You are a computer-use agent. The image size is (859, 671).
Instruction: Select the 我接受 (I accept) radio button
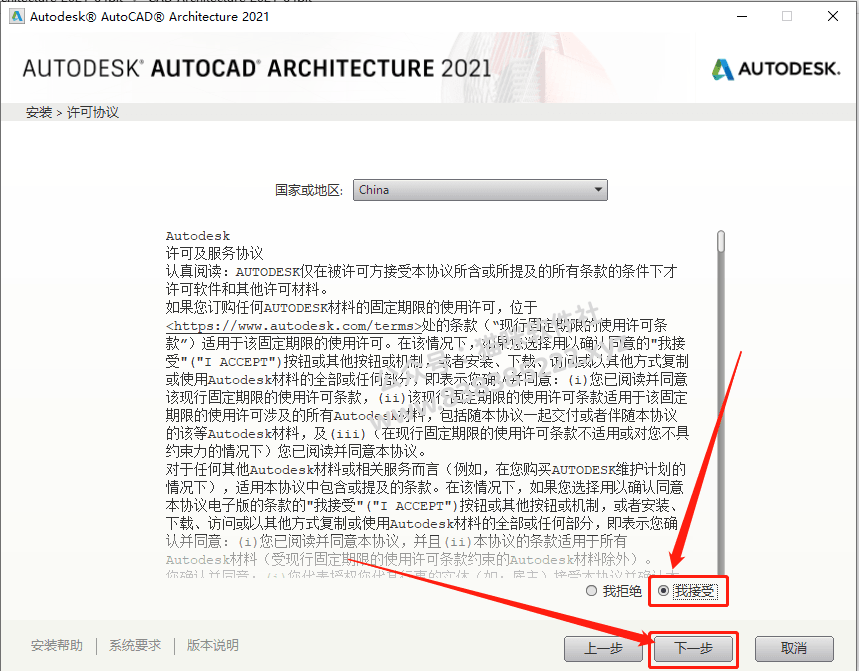pyautogui.click(x=663, y=591)
